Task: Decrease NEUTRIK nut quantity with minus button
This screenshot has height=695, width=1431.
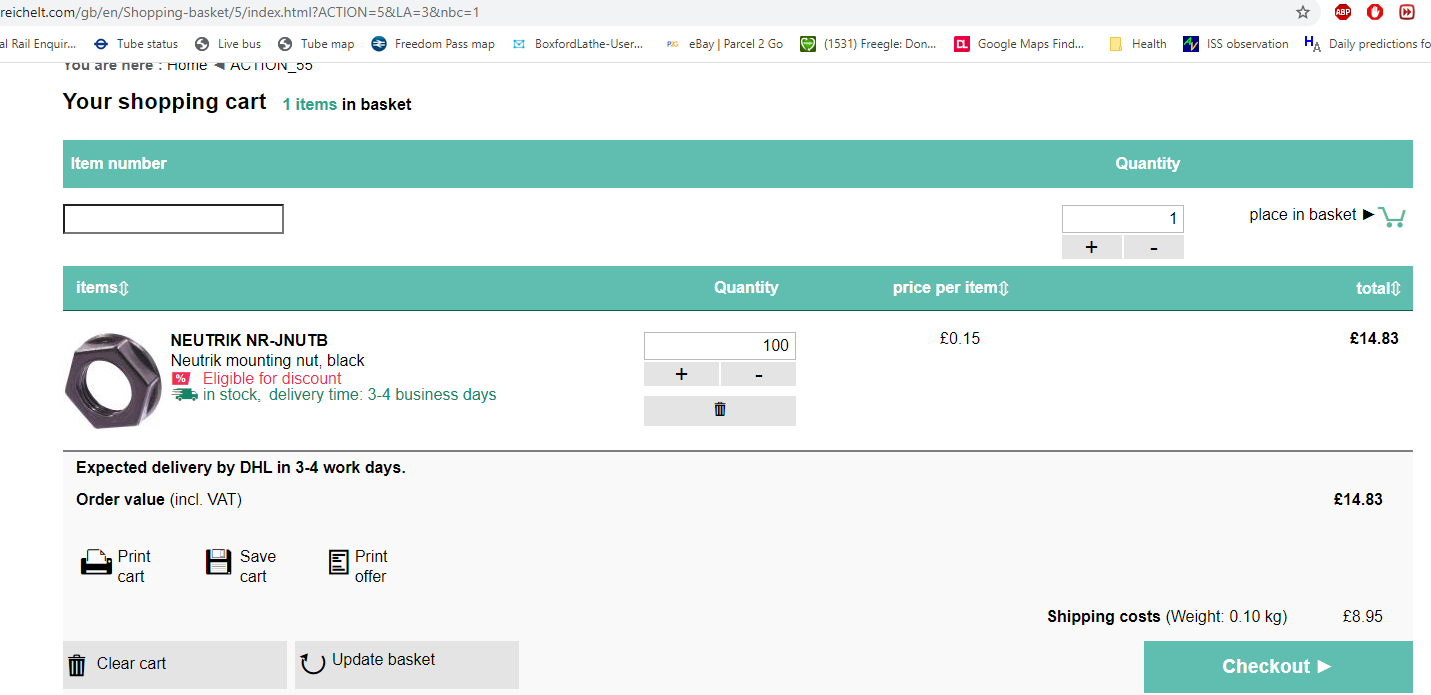Action: tap(758, 374)
